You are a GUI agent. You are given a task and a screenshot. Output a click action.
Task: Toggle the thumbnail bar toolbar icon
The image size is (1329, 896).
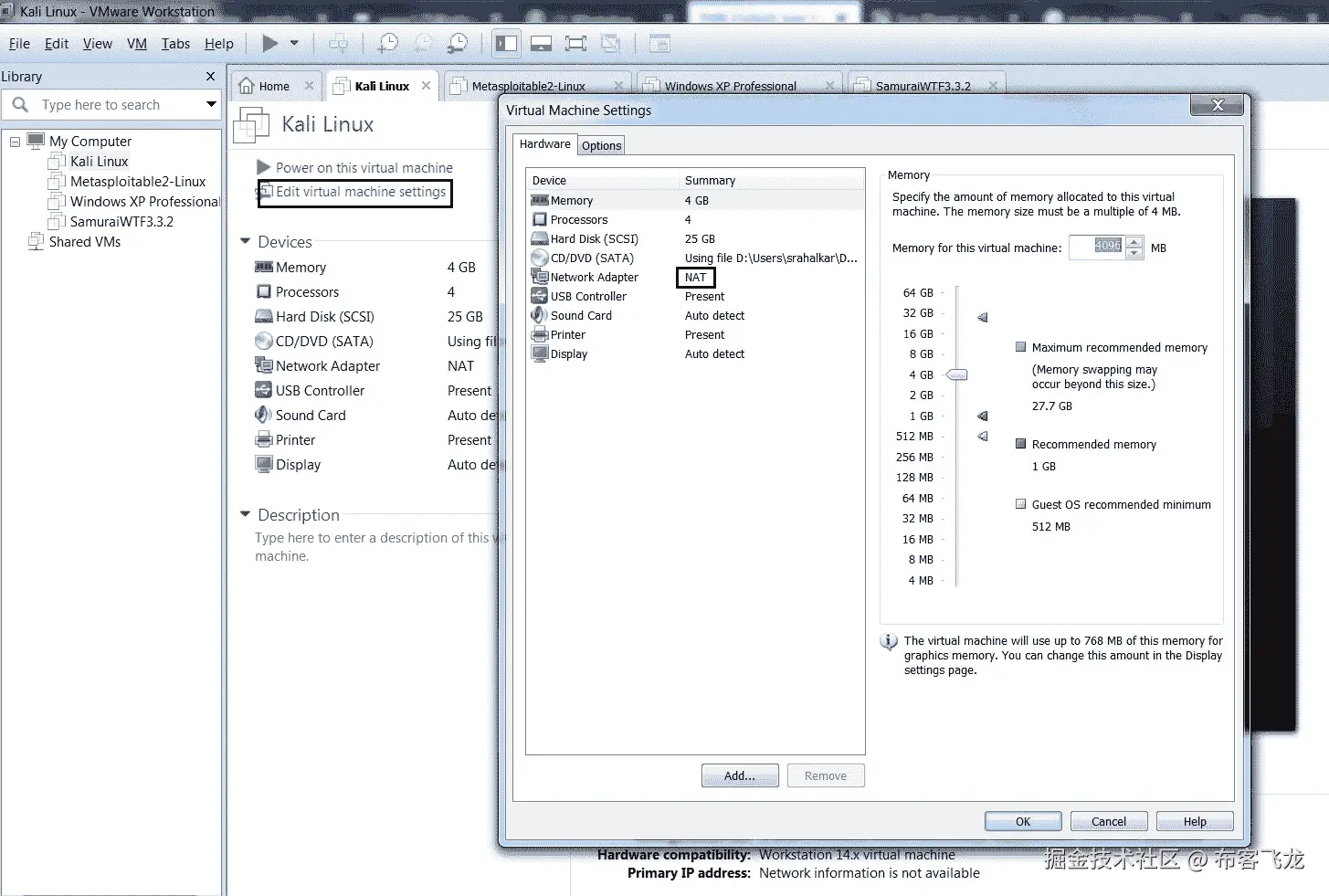(541, 43)
